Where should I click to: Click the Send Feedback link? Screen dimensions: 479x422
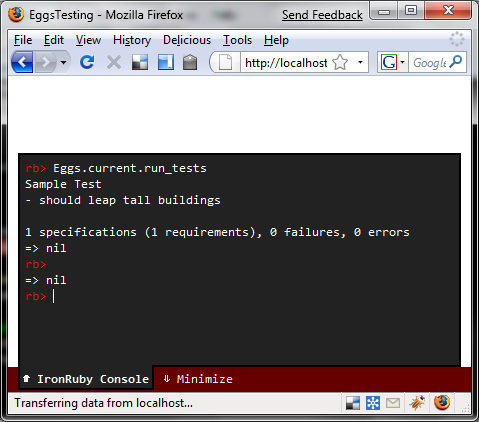(x=322, y=15)
